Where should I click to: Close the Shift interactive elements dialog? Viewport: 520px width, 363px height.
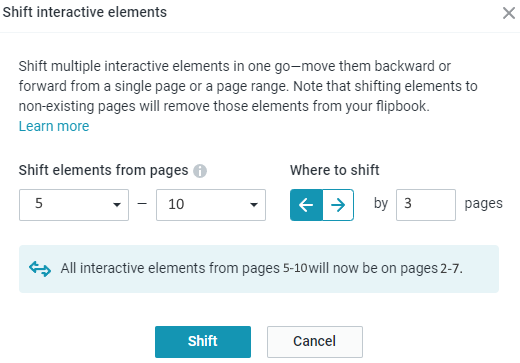click(x=509, y=13)
